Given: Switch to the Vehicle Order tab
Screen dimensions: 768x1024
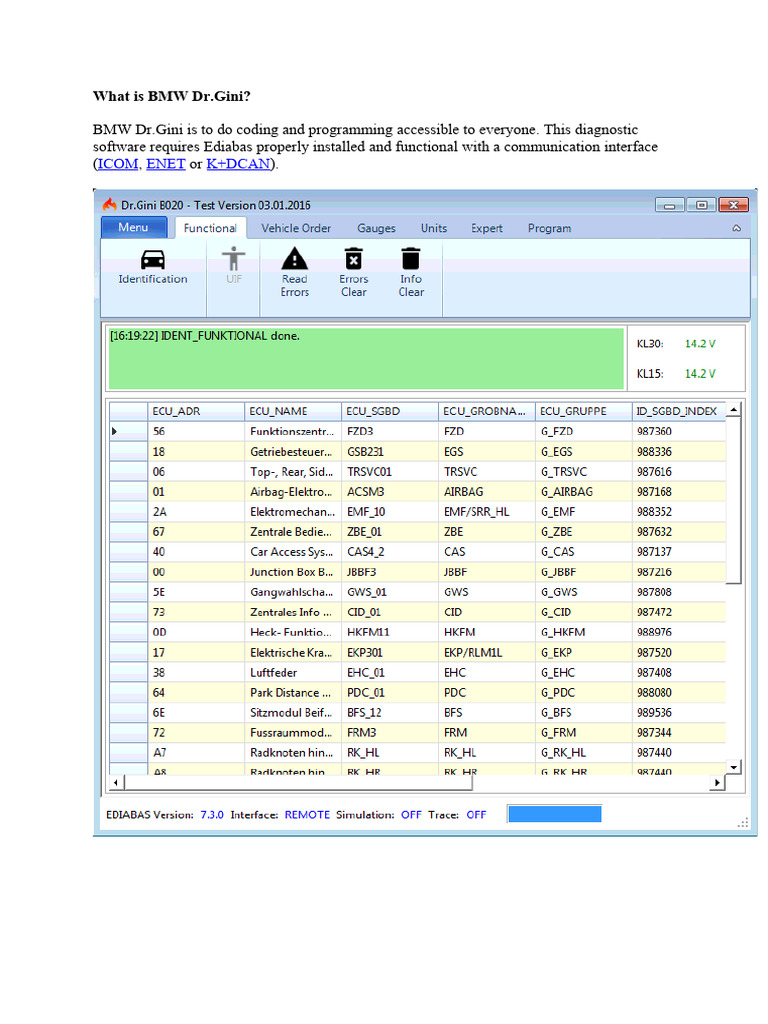Looking at the screenshot, I should pyautogui.click(x=296, y=228).
